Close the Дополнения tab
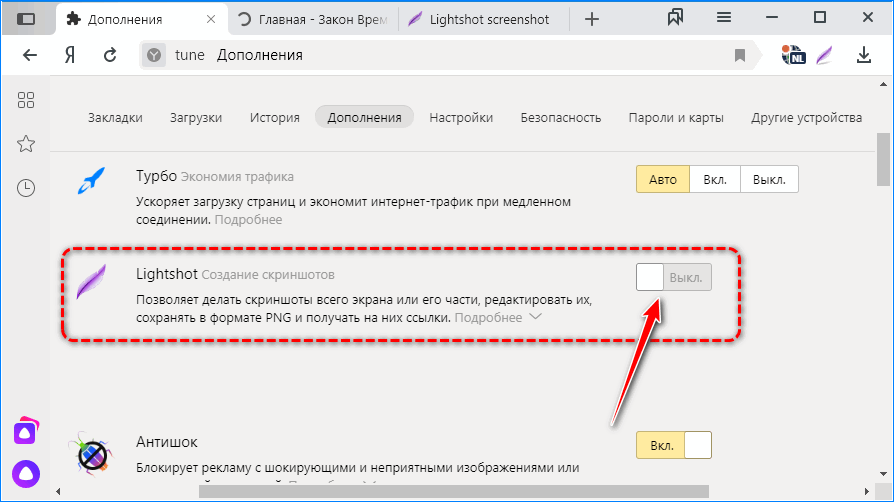The height and width of the screenshot is (502, 894). click(211, 19)
